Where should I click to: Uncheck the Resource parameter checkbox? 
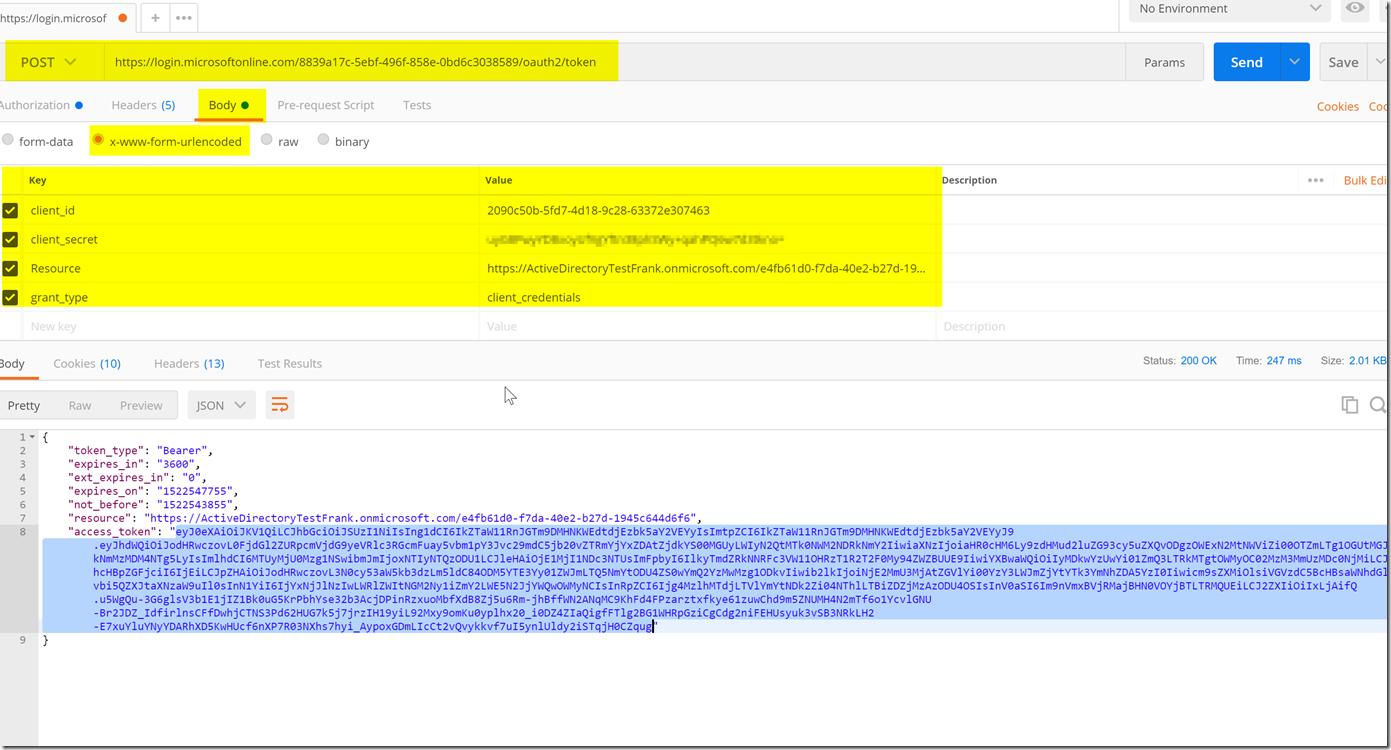(x=10, y=269)
